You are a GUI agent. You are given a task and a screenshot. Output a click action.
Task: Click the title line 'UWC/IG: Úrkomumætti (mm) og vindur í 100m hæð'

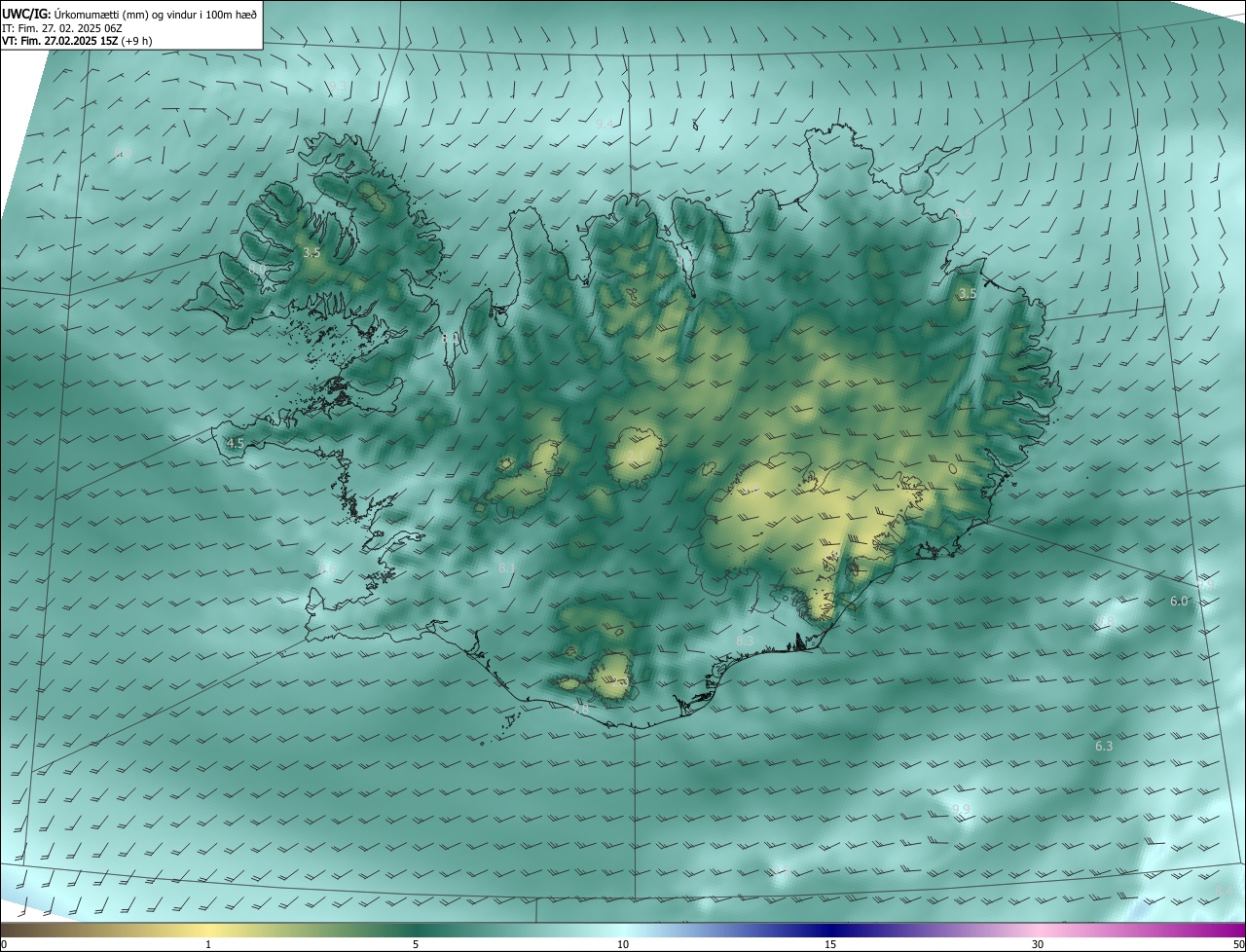[128, 14]
